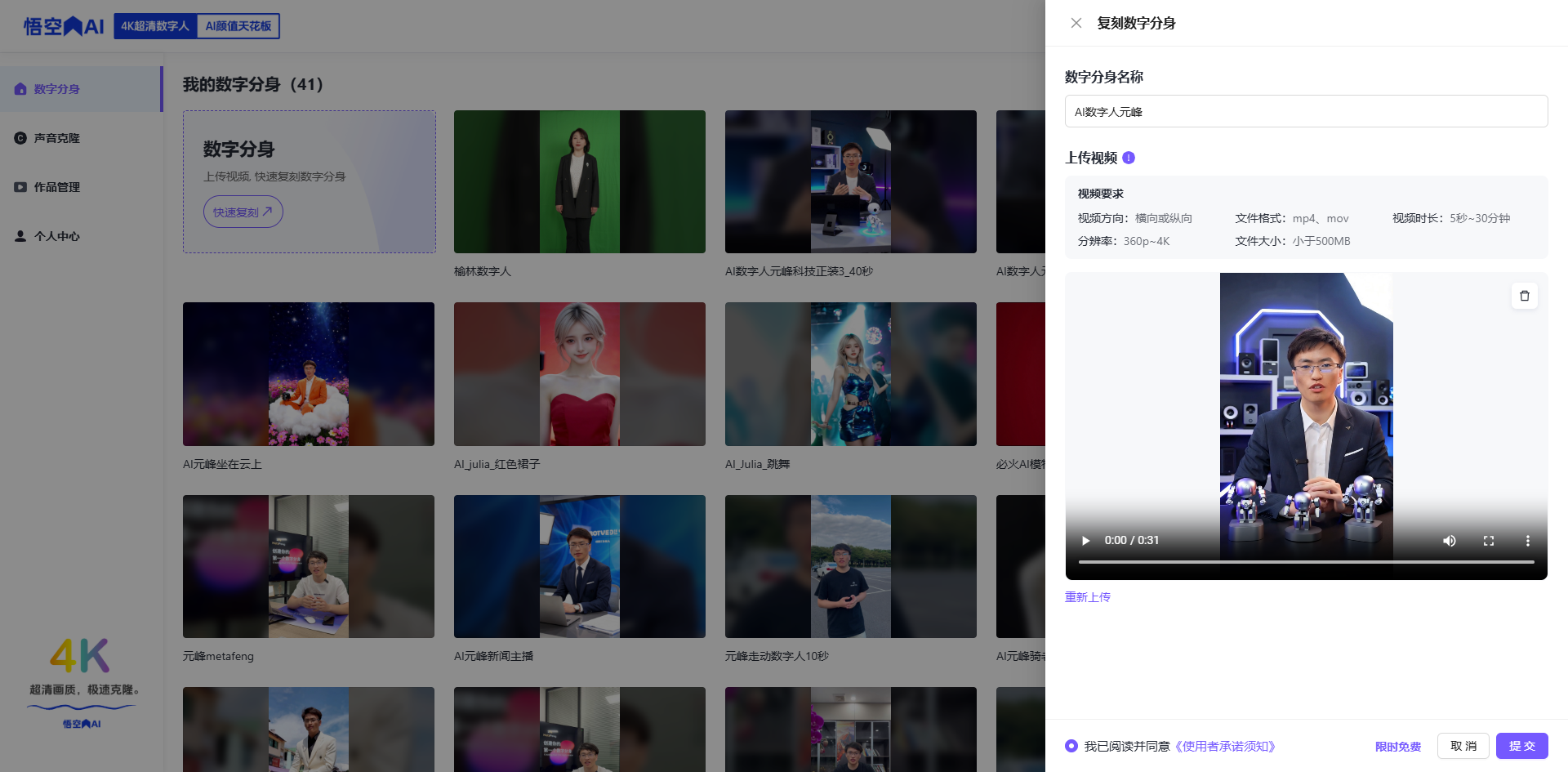Click the AI元峰坐在云上 caption text
This screenshot has width=1568, height=772.
click(222, 464)
